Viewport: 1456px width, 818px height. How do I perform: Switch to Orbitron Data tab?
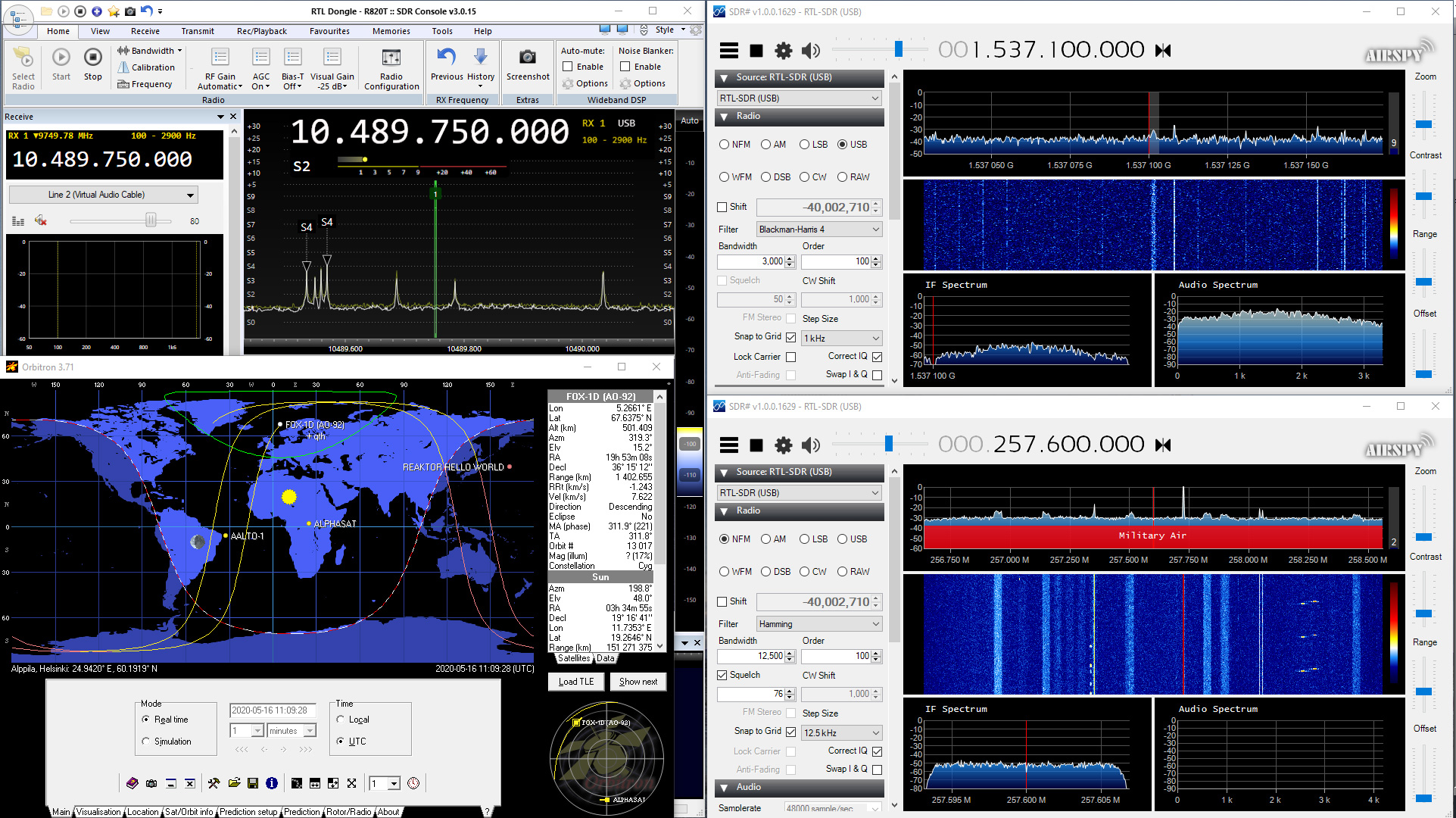606,659
